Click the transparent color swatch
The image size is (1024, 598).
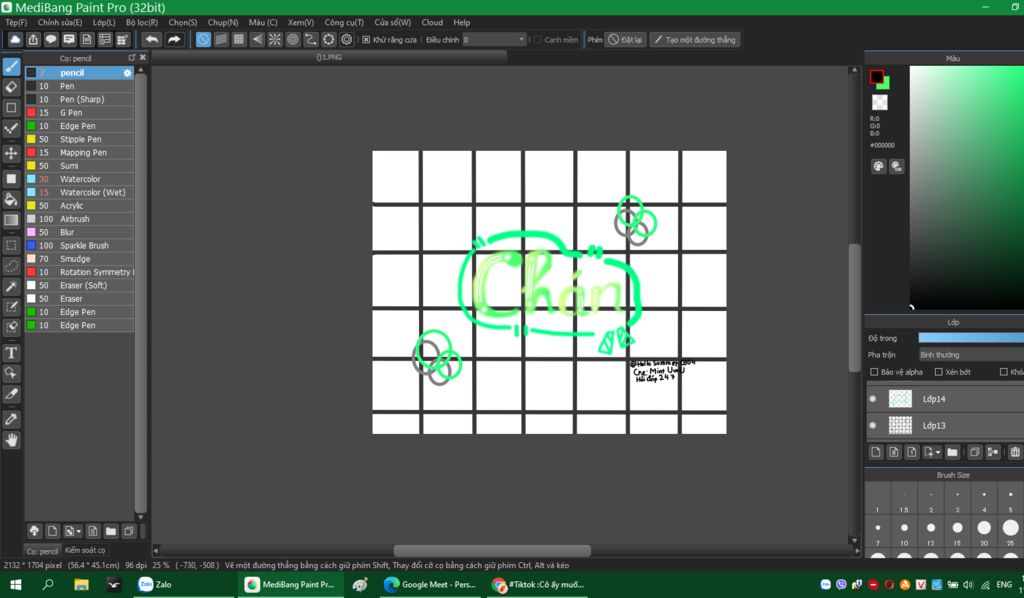[880, 102]
